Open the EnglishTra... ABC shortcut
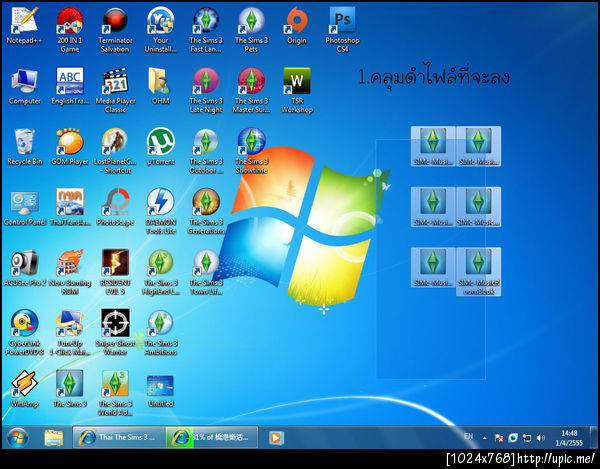600x469 pixels. (x=70, y=87)
